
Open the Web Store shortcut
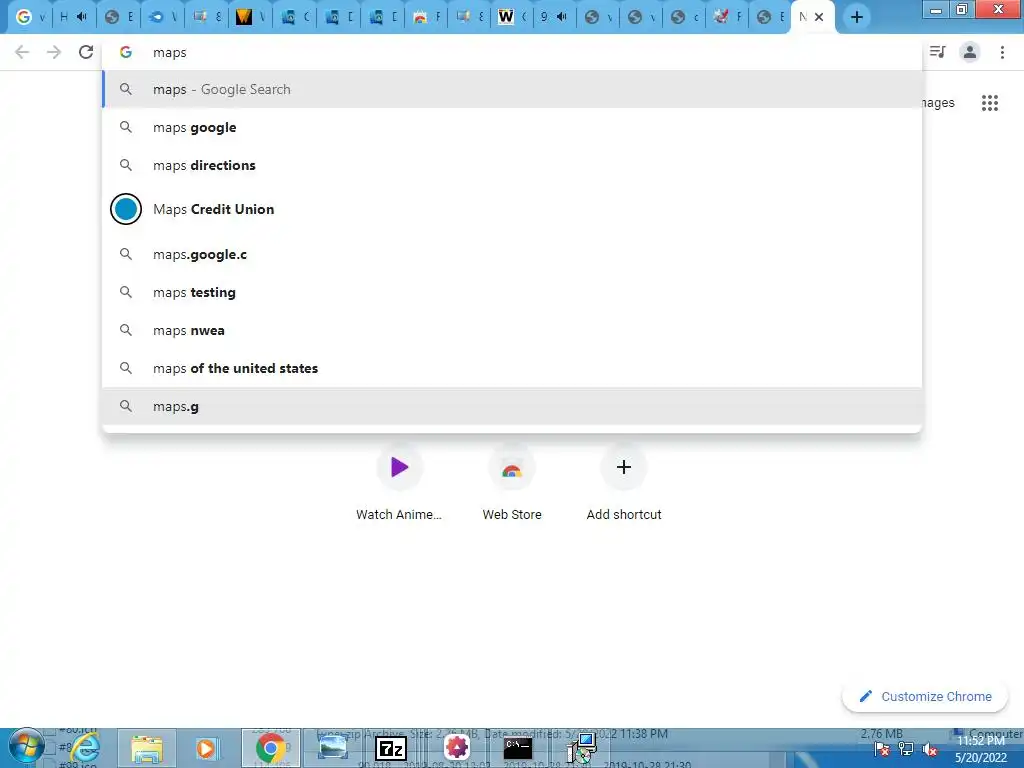[512, 481]
